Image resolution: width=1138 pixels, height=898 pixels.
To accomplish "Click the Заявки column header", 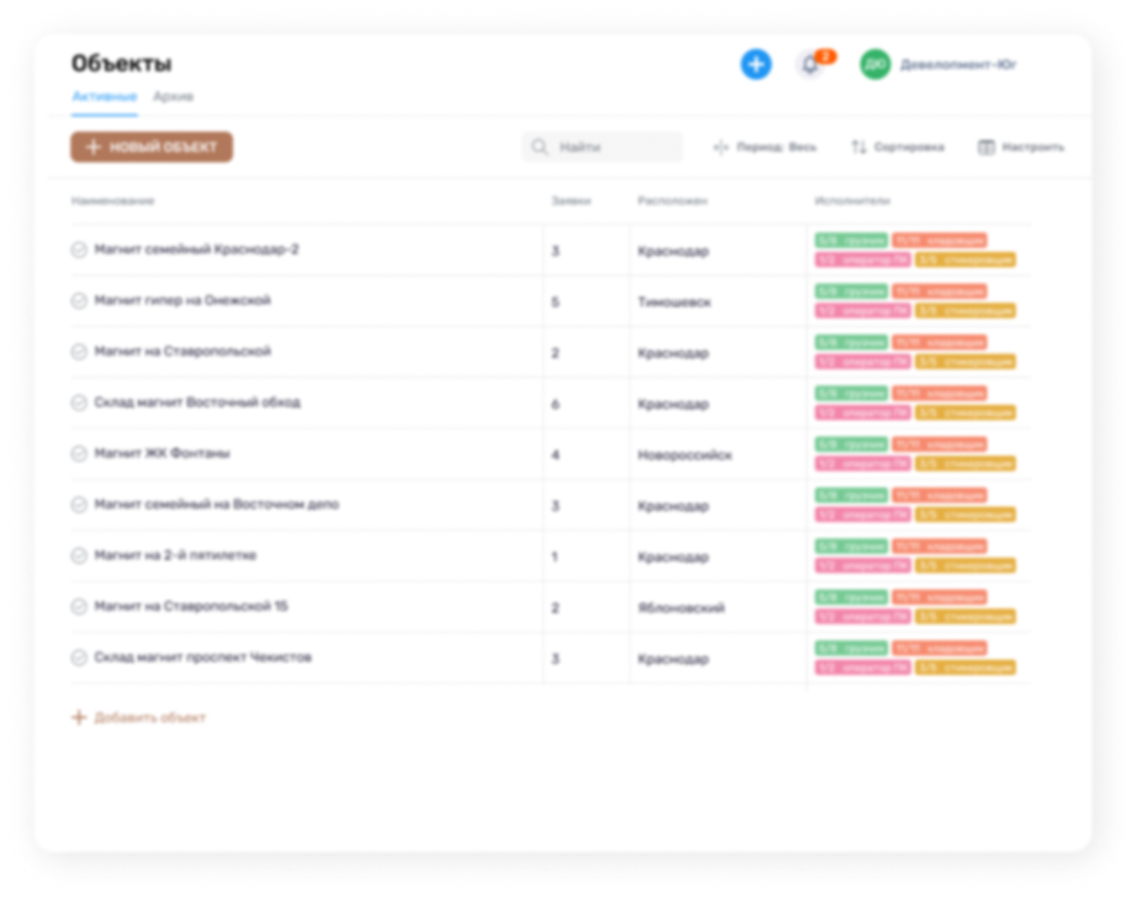I will 571,200.
